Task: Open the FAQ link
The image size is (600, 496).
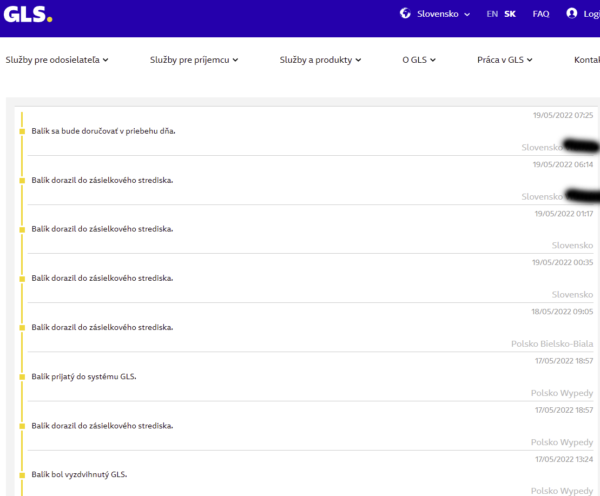Action: [541, 14]
